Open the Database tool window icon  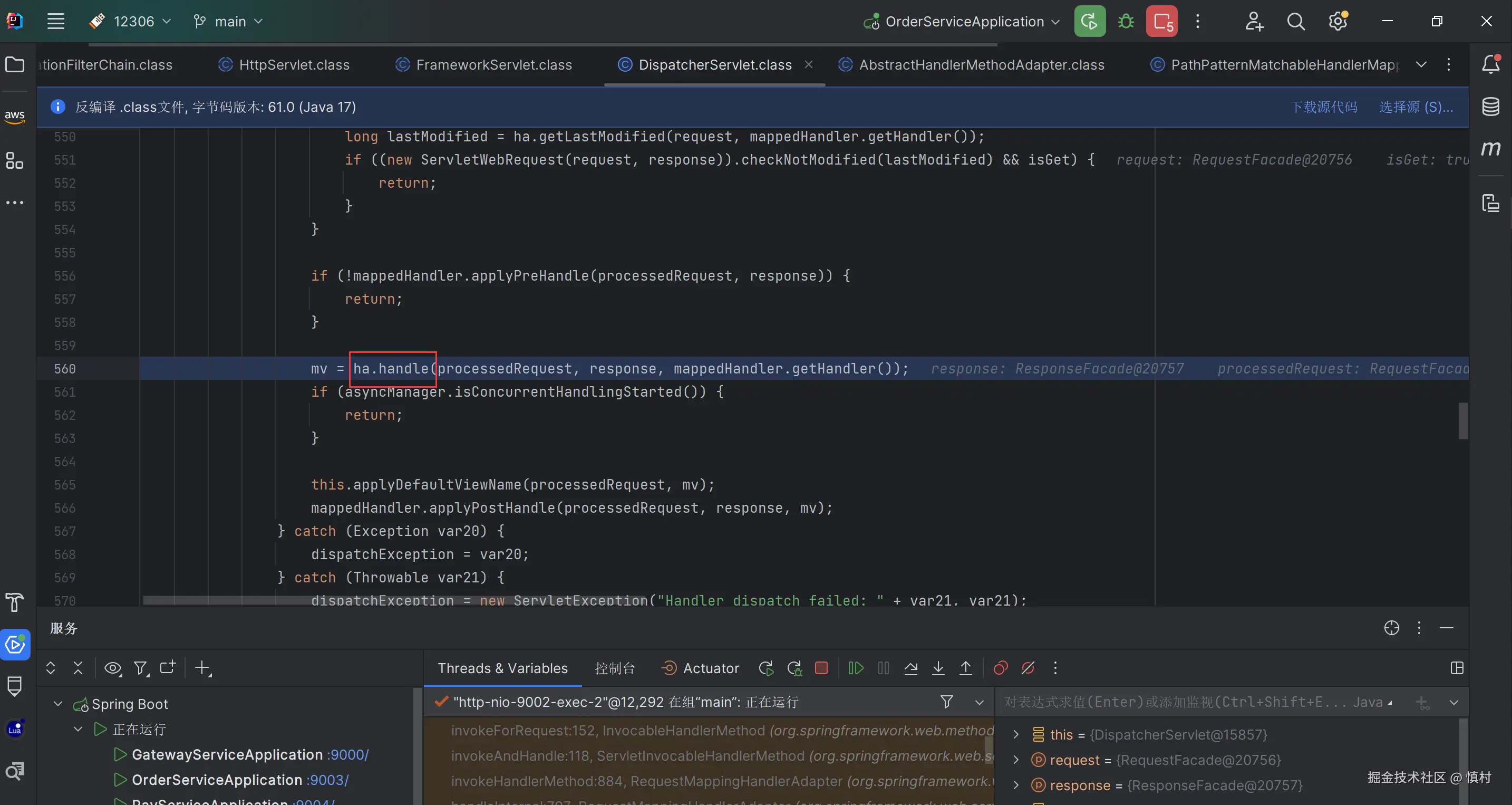coord(1491,107)
